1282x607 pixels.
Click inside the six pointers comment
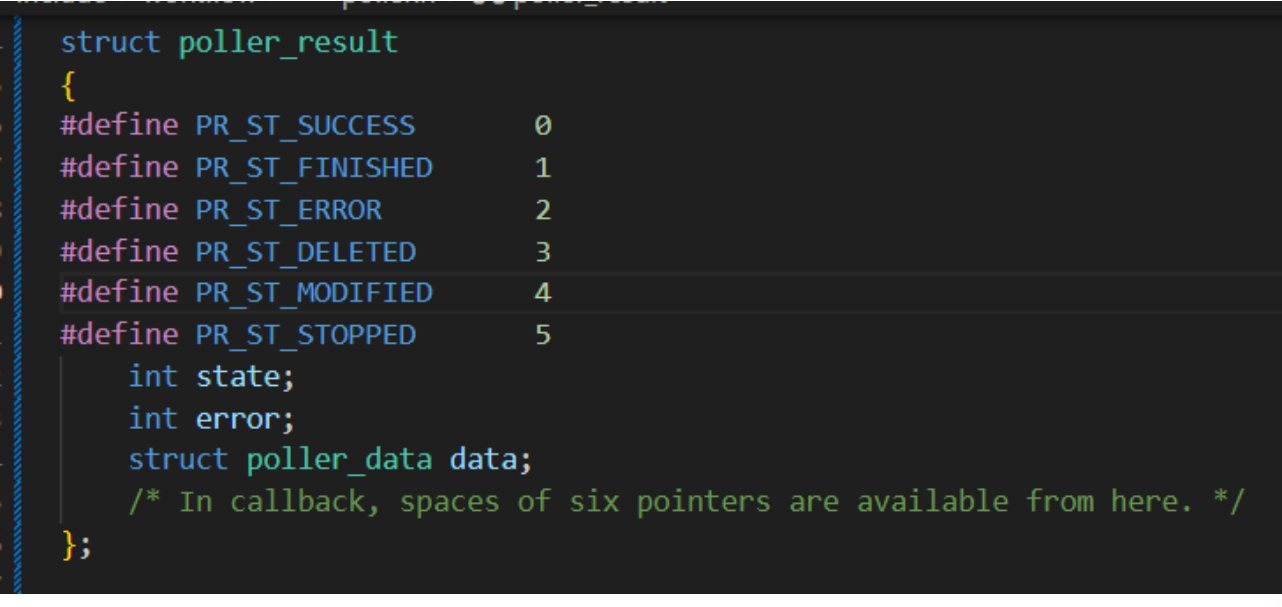[686, 501]
